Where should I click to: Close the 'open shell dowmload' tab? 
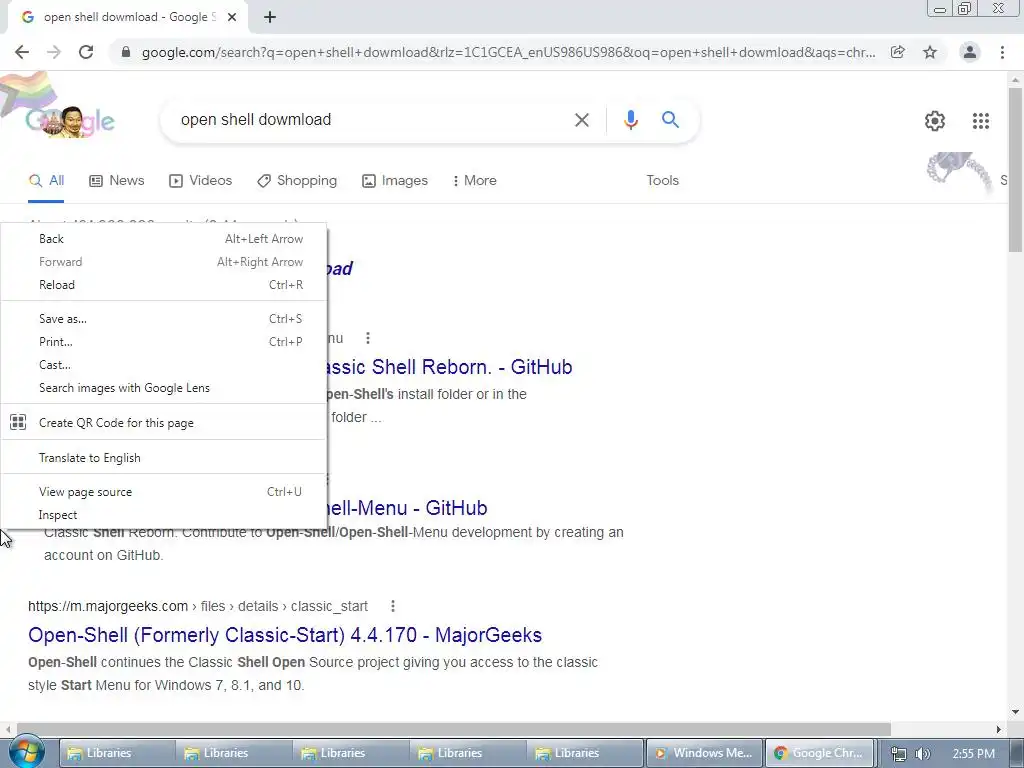click(232, 17)
